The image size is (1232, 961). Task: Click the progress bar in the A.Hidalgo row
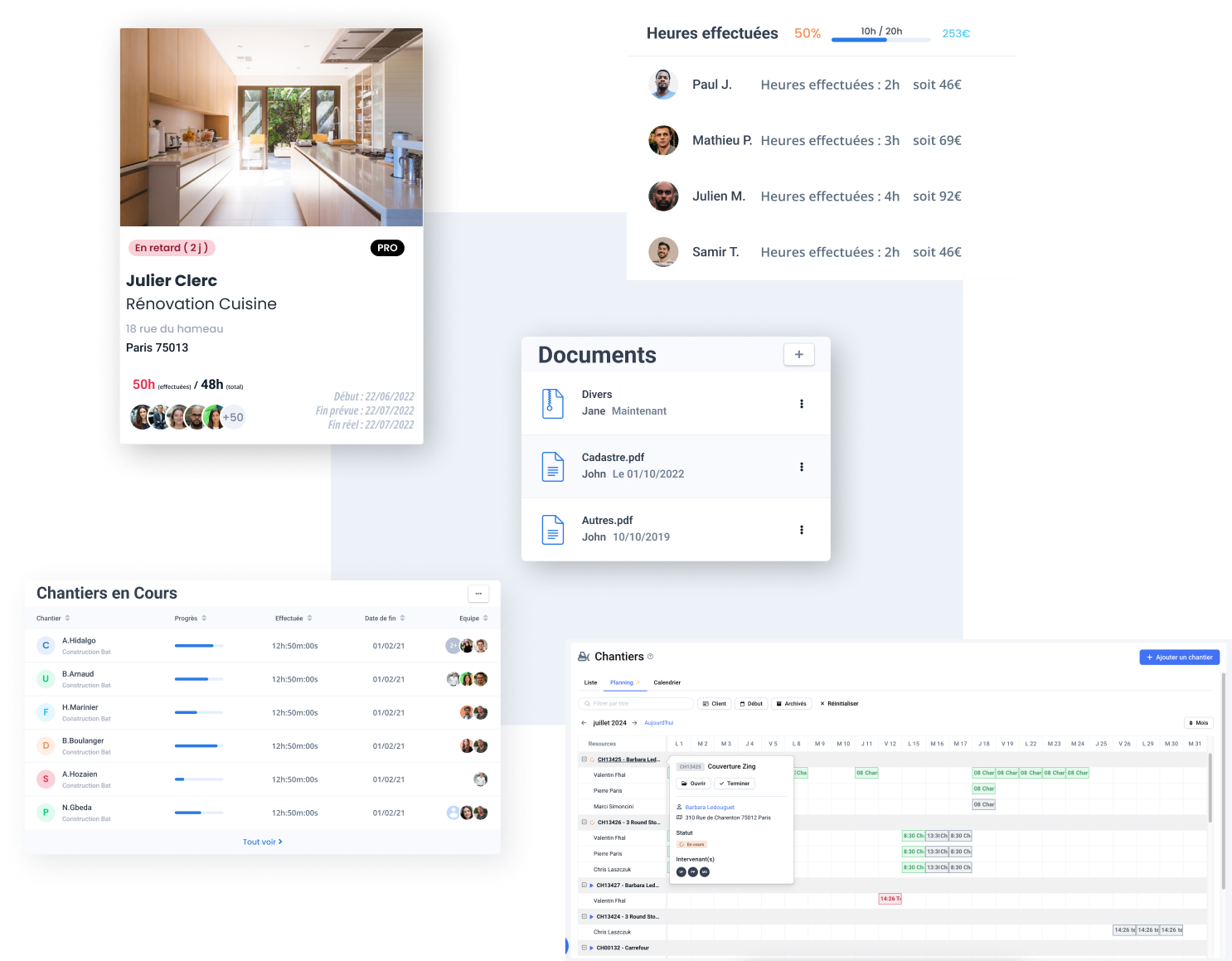click(x=199, y=645)
